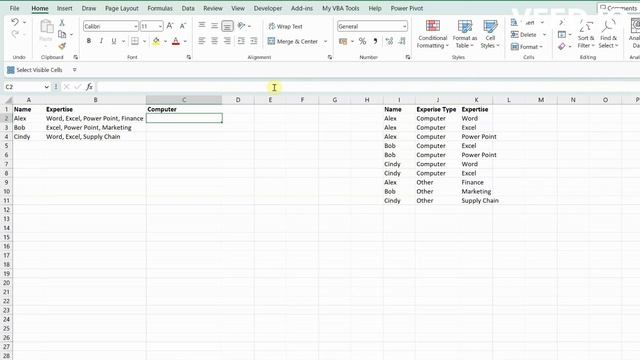Image resolution: width=640 pixels, height=360 pixels.
Task: Select the Format Painter brush
Action: click(62, 46)
